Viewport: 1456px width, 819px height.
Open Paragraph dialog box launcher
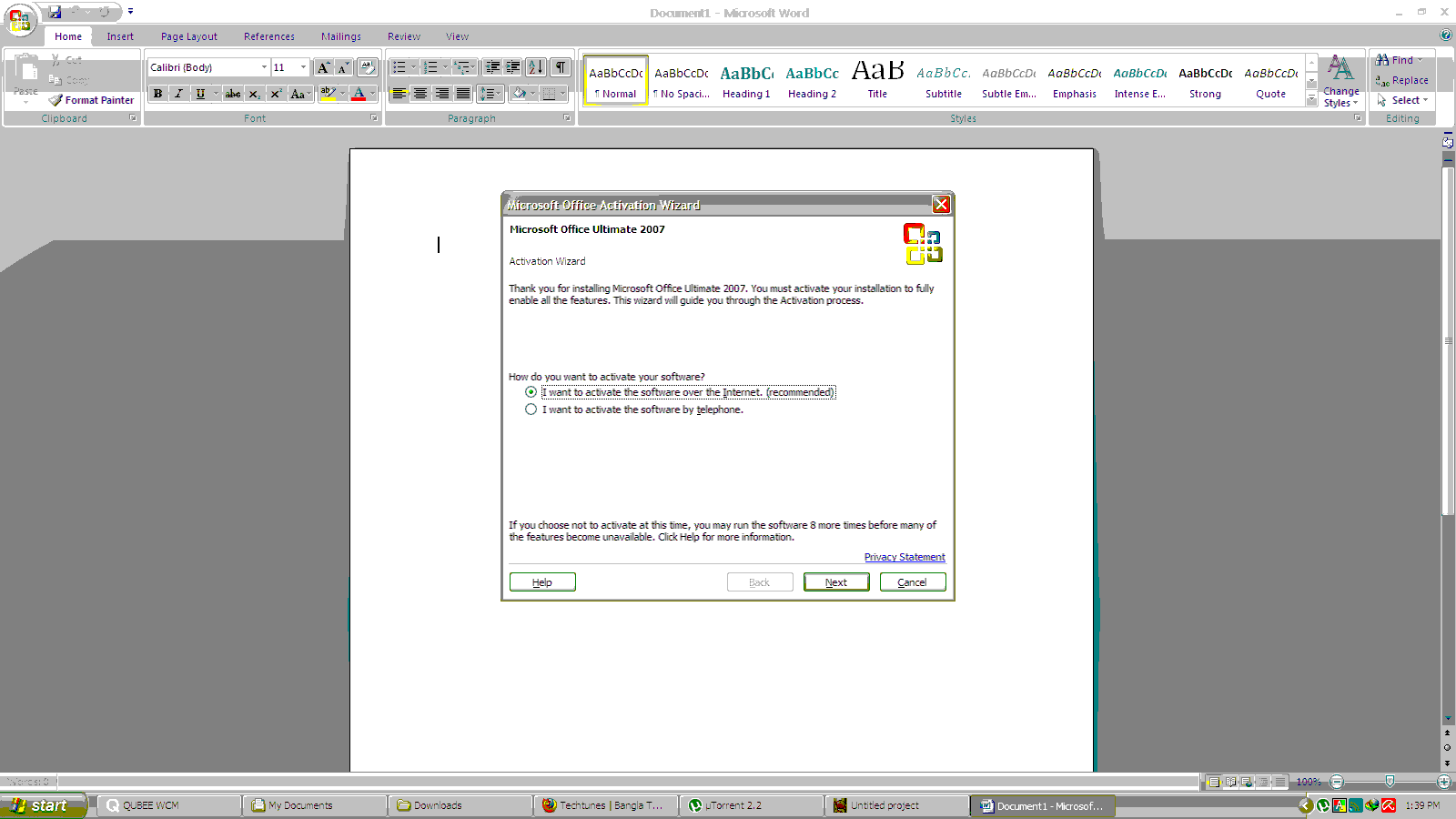pyautogui.click(x=567, y=118)
